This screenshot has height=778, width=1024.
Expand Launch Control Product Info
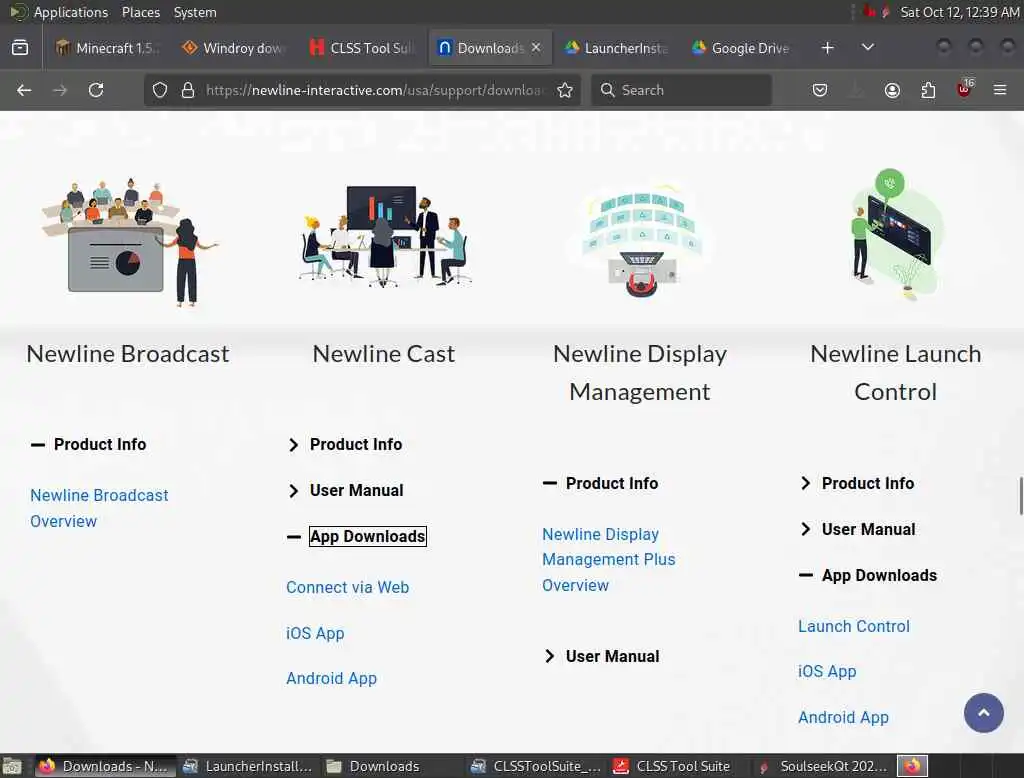(857, 483)
